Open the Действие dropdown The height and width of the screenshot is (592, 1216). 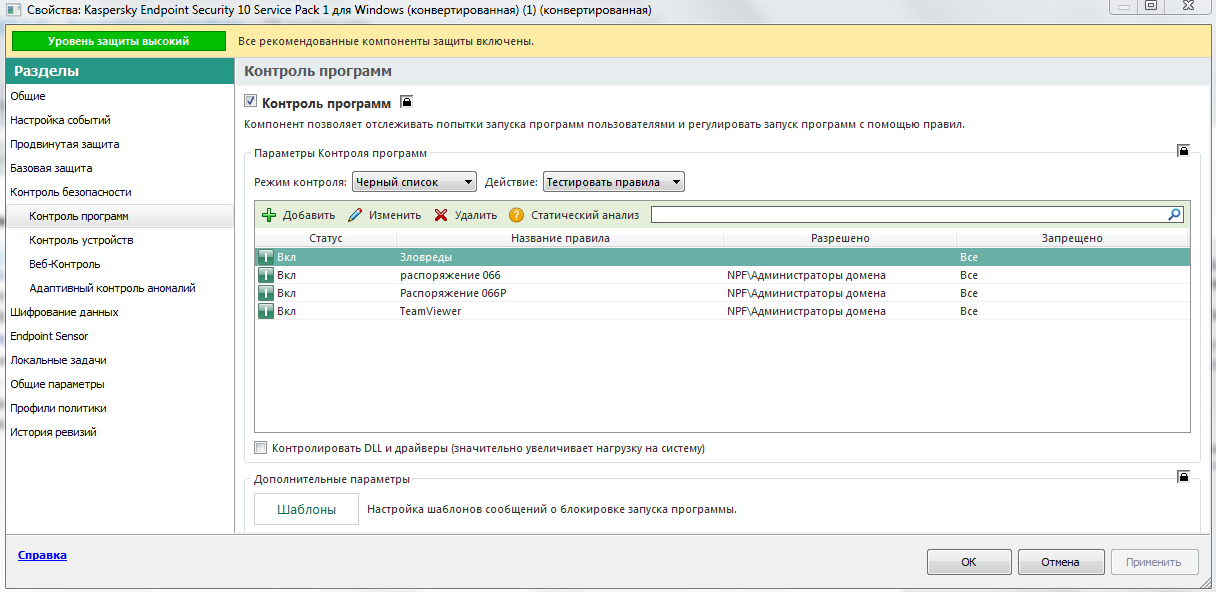(x=613, y=182)
